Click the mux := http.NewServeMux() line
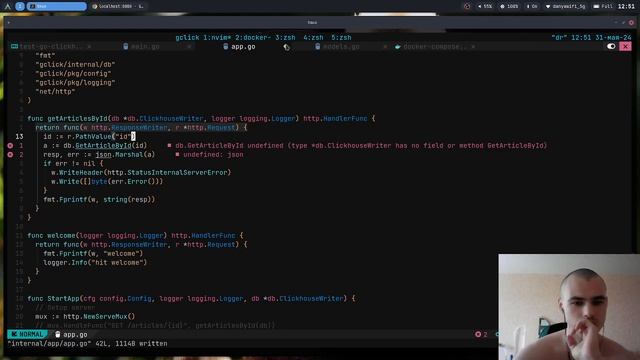Screen dimensions: 640x360 85,316
